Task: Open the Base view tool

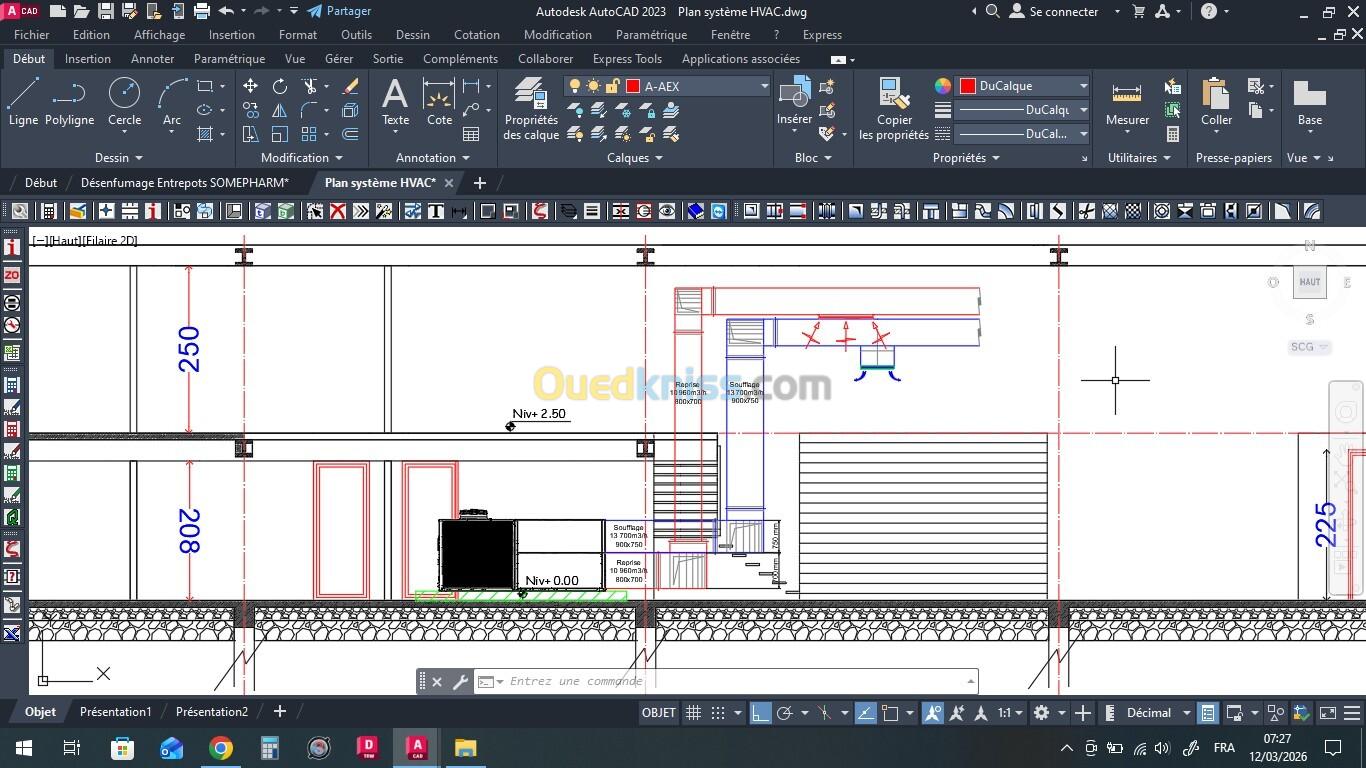Action: pyautogui.click(x=1309, y=102)
